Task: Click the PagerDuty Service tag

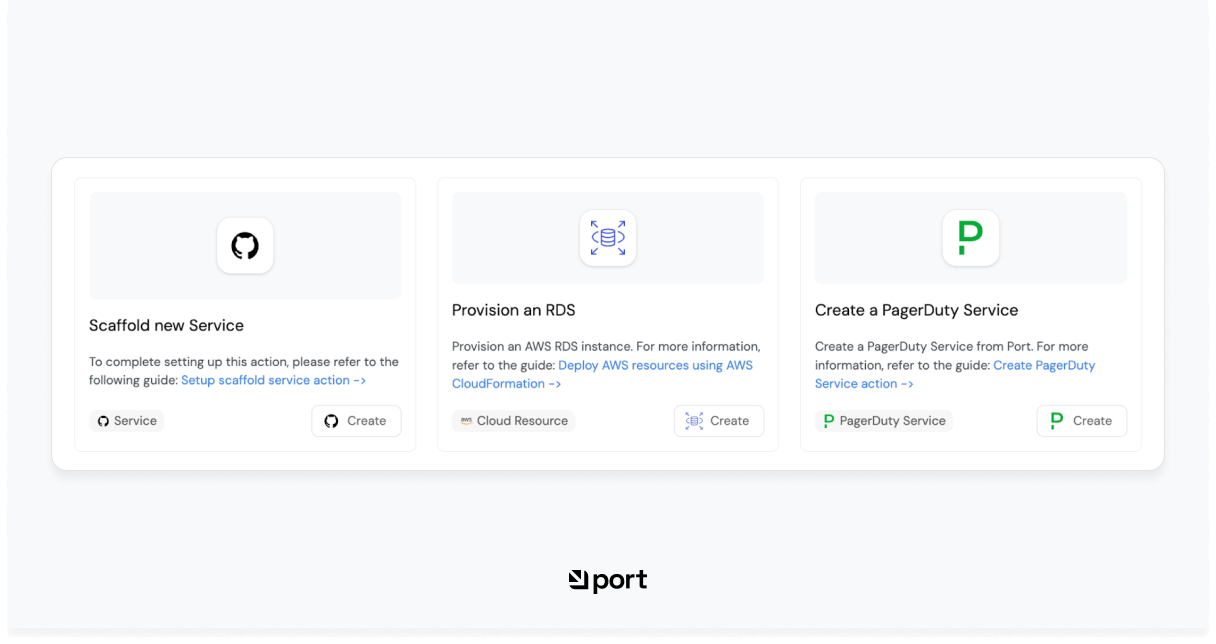Action: pos(884,421)
